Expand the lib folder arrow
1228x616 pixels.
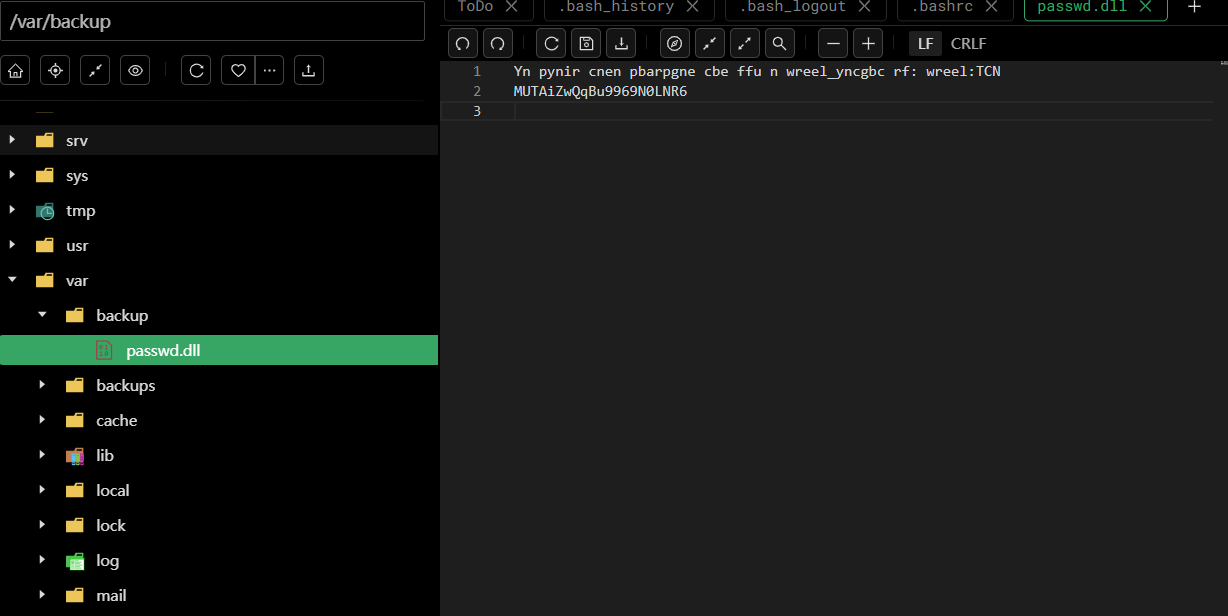click(42, 455)
